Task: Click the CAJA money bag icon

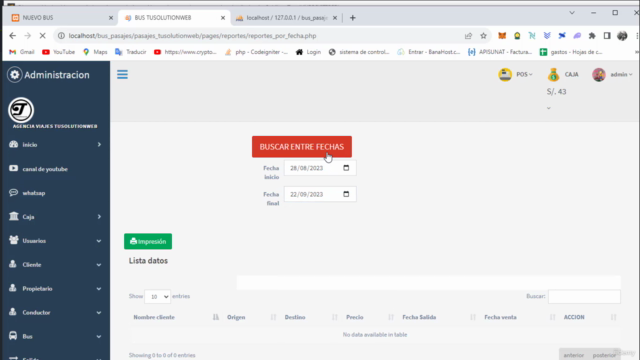Action: click(x=553, y=75)
